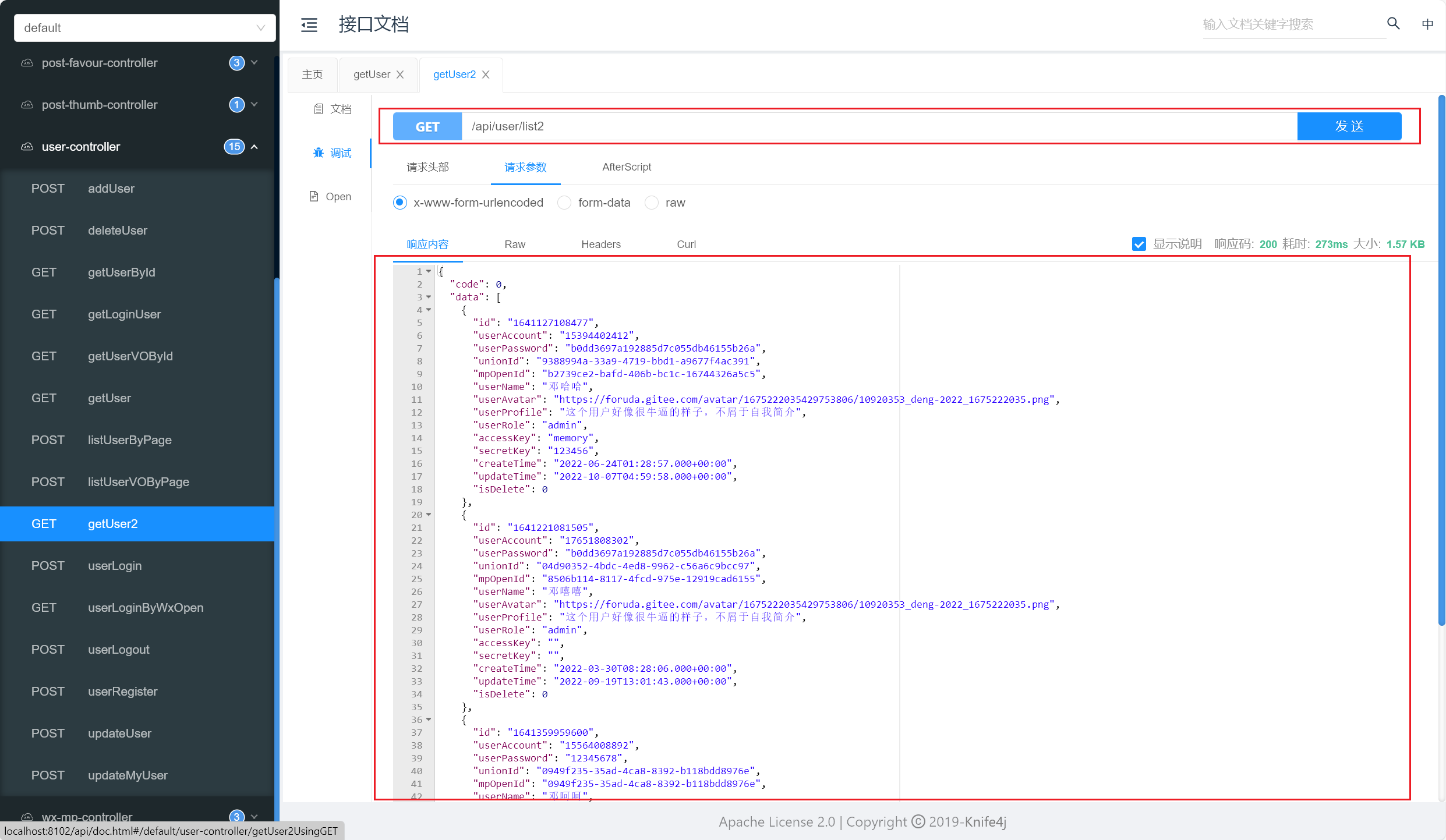This screenshot has height=840, width=1446.
Task: Toggle the 显示说明 checkbox
Action: coord(1139,244)
